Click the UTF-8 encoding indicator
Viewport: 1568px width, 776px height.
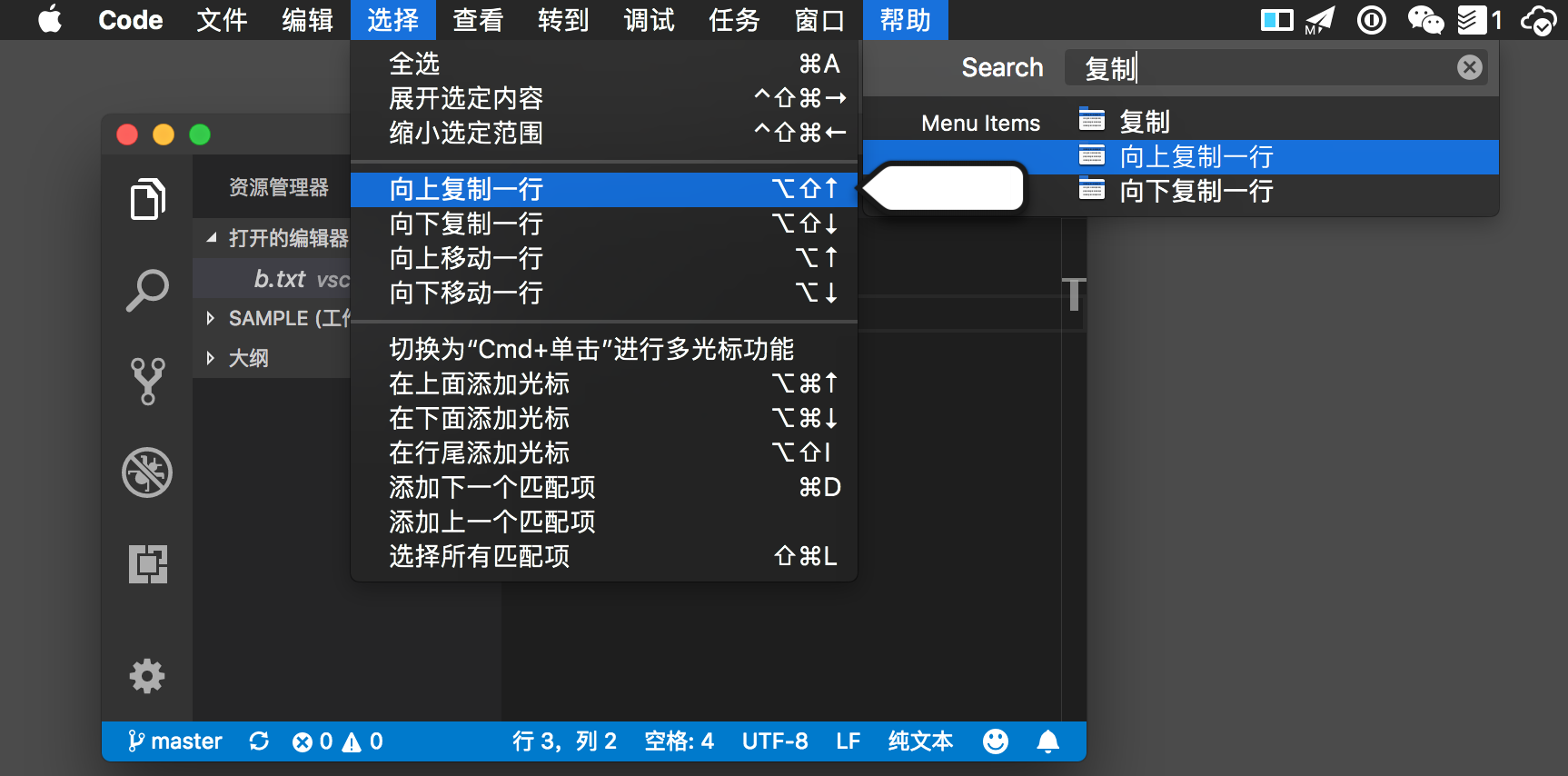pos(774,741)
